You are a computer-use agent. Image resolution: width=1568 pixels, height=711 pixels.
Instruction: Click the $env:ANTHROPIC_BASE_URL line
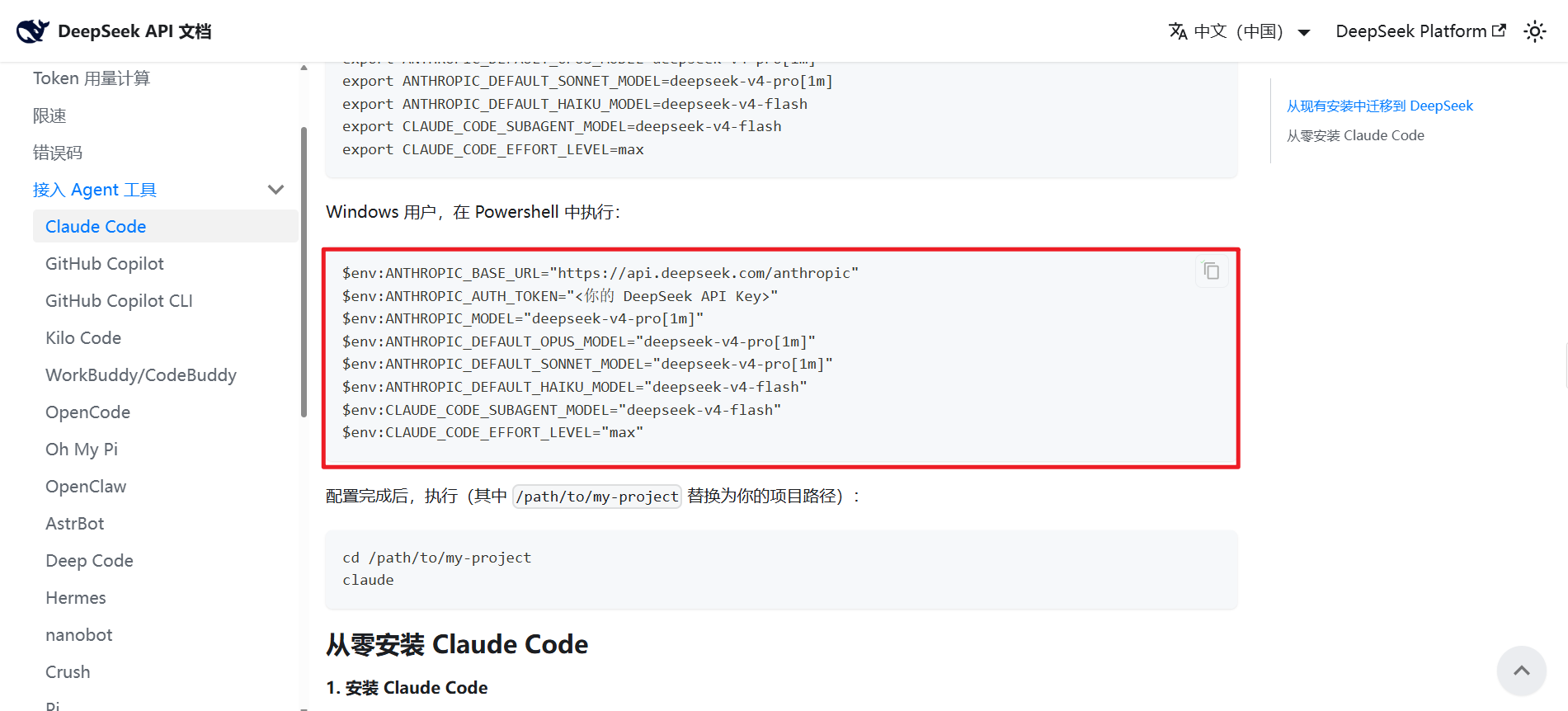coord(600,273)
